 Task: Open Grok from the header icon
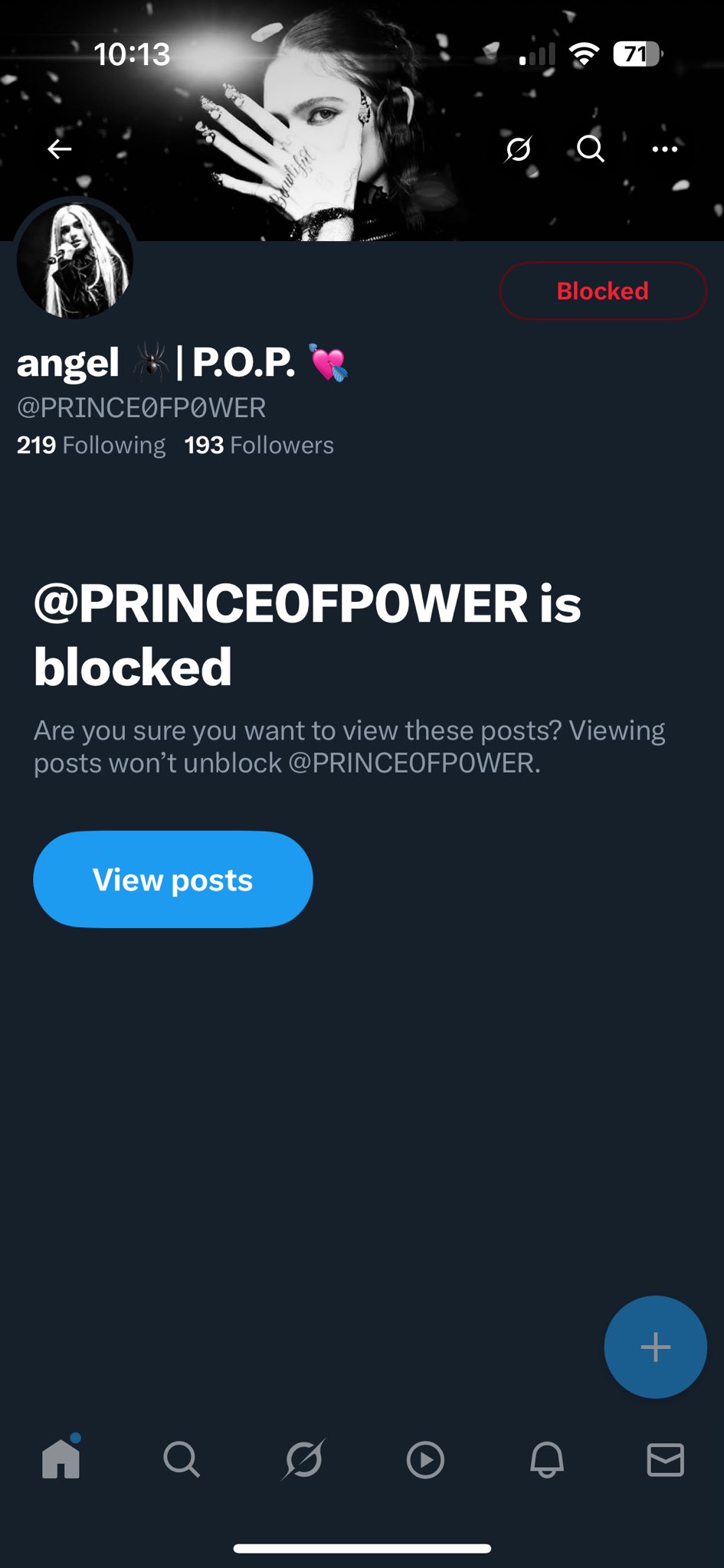(518, 149)
